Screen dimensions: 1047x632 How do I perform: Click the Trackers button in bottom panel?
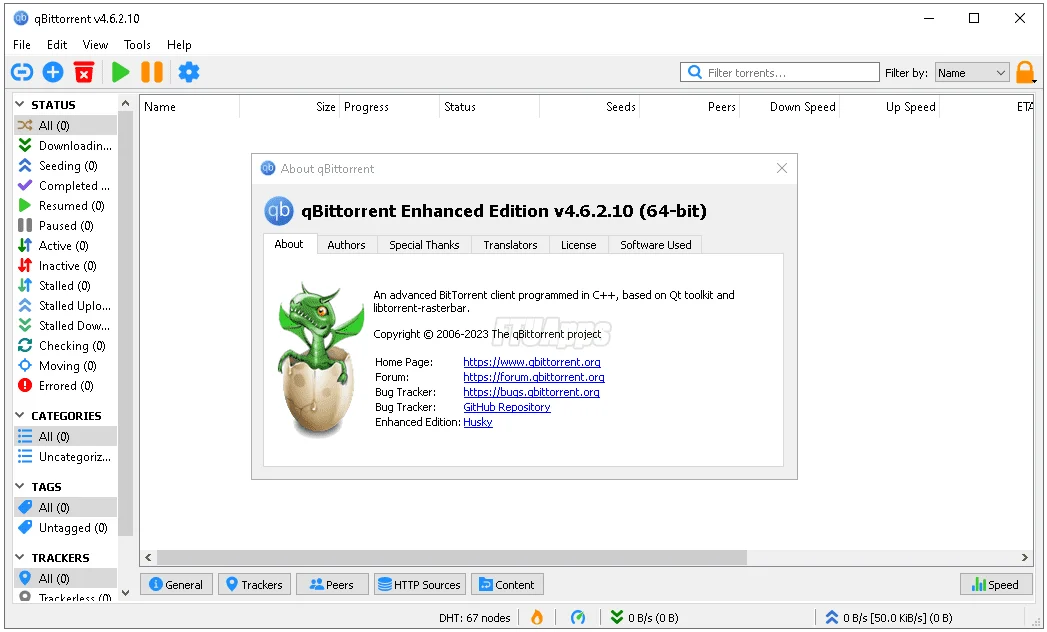click(x=254, y=585)
